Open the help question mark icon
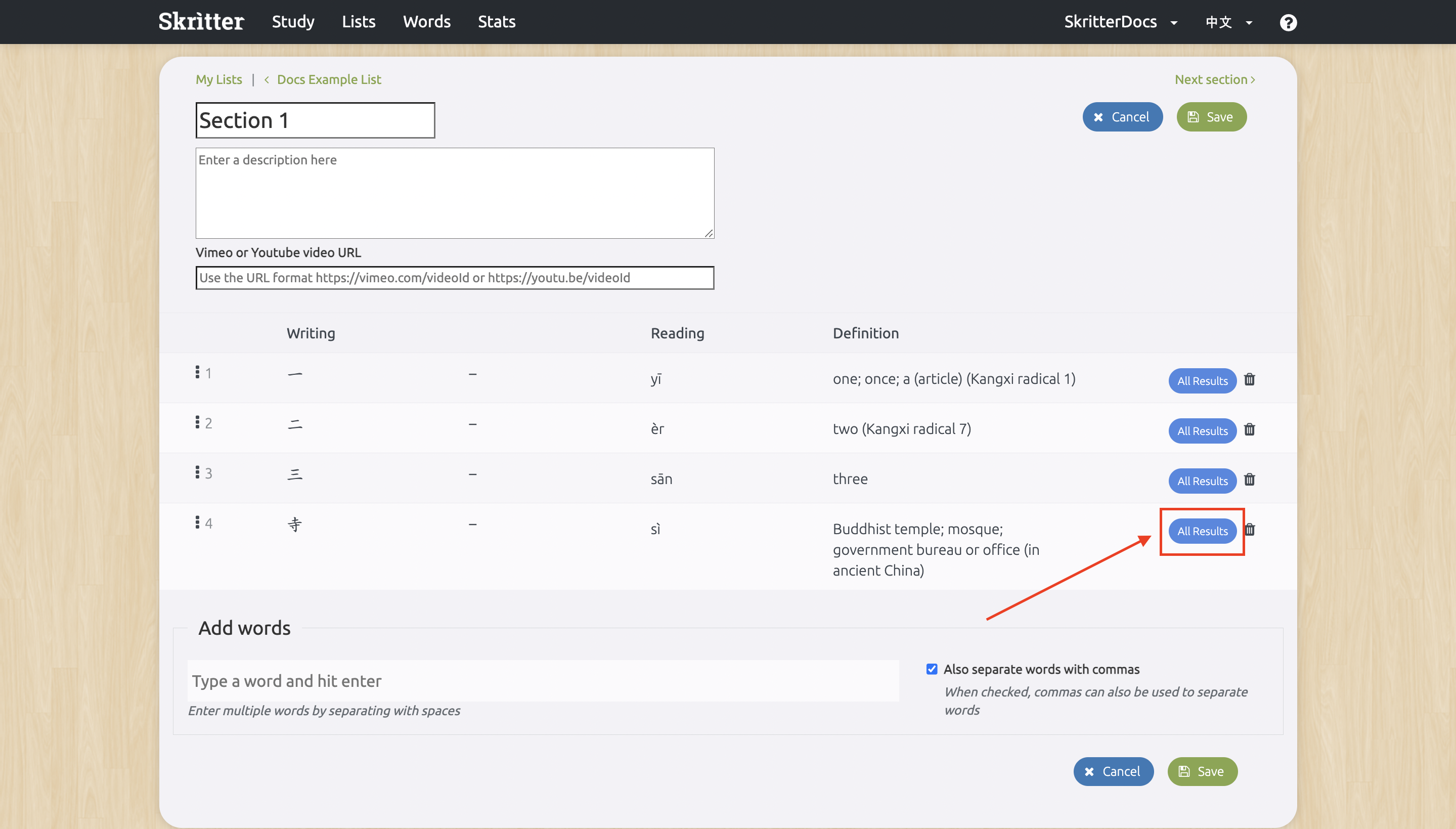 pyautogui.click(x=1288, y=22)
